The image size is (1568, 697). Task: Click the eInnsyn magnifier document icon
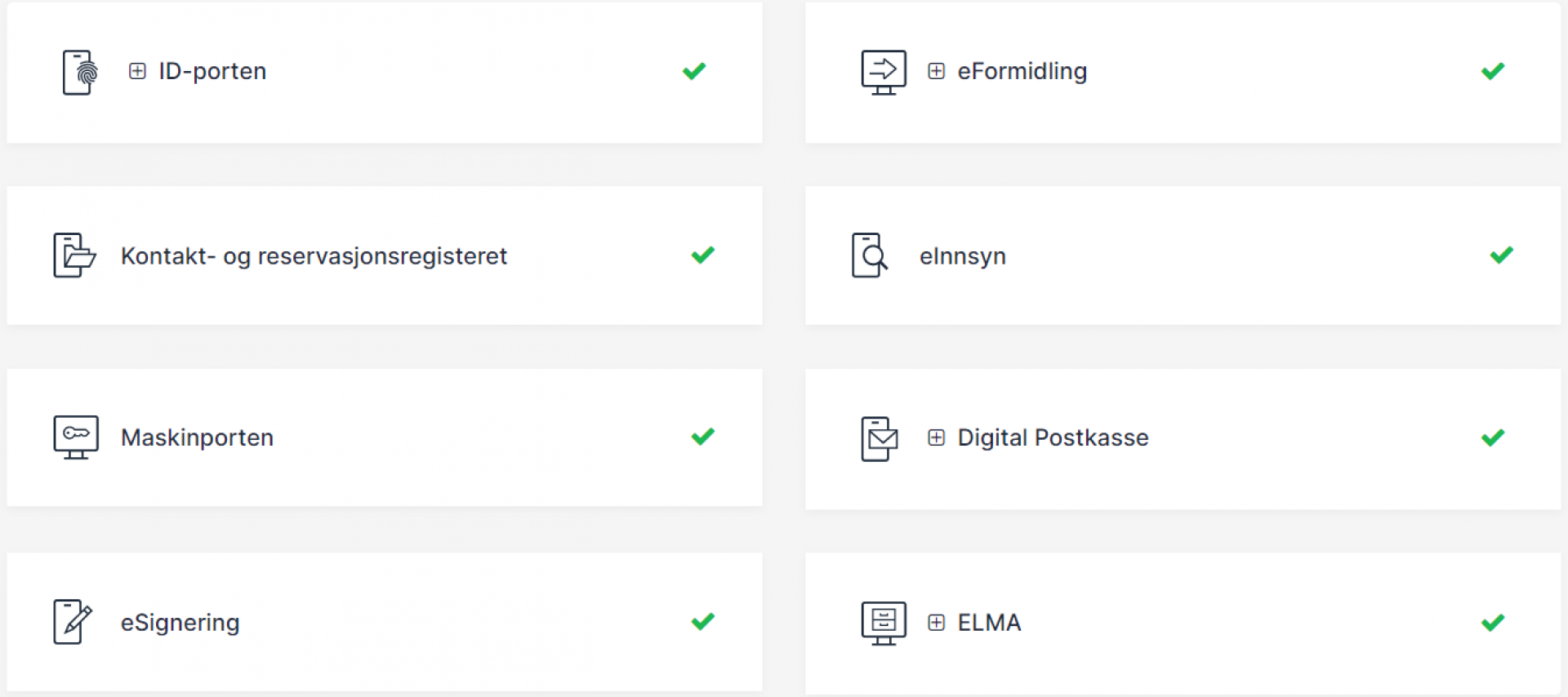coord(870,255)
